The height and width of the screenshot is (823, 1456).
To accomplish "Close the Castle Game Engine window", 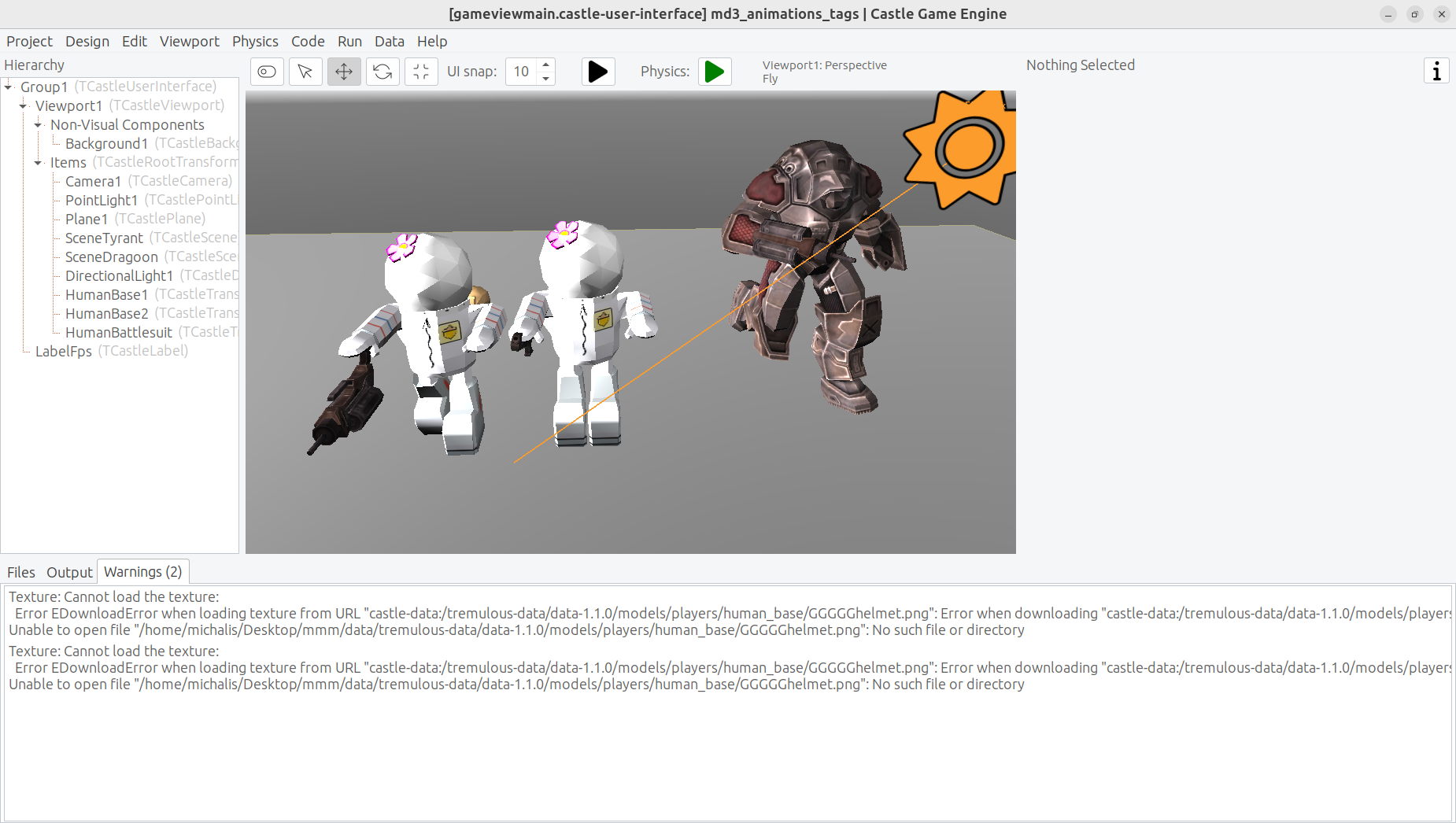I will coord(1441,14).
